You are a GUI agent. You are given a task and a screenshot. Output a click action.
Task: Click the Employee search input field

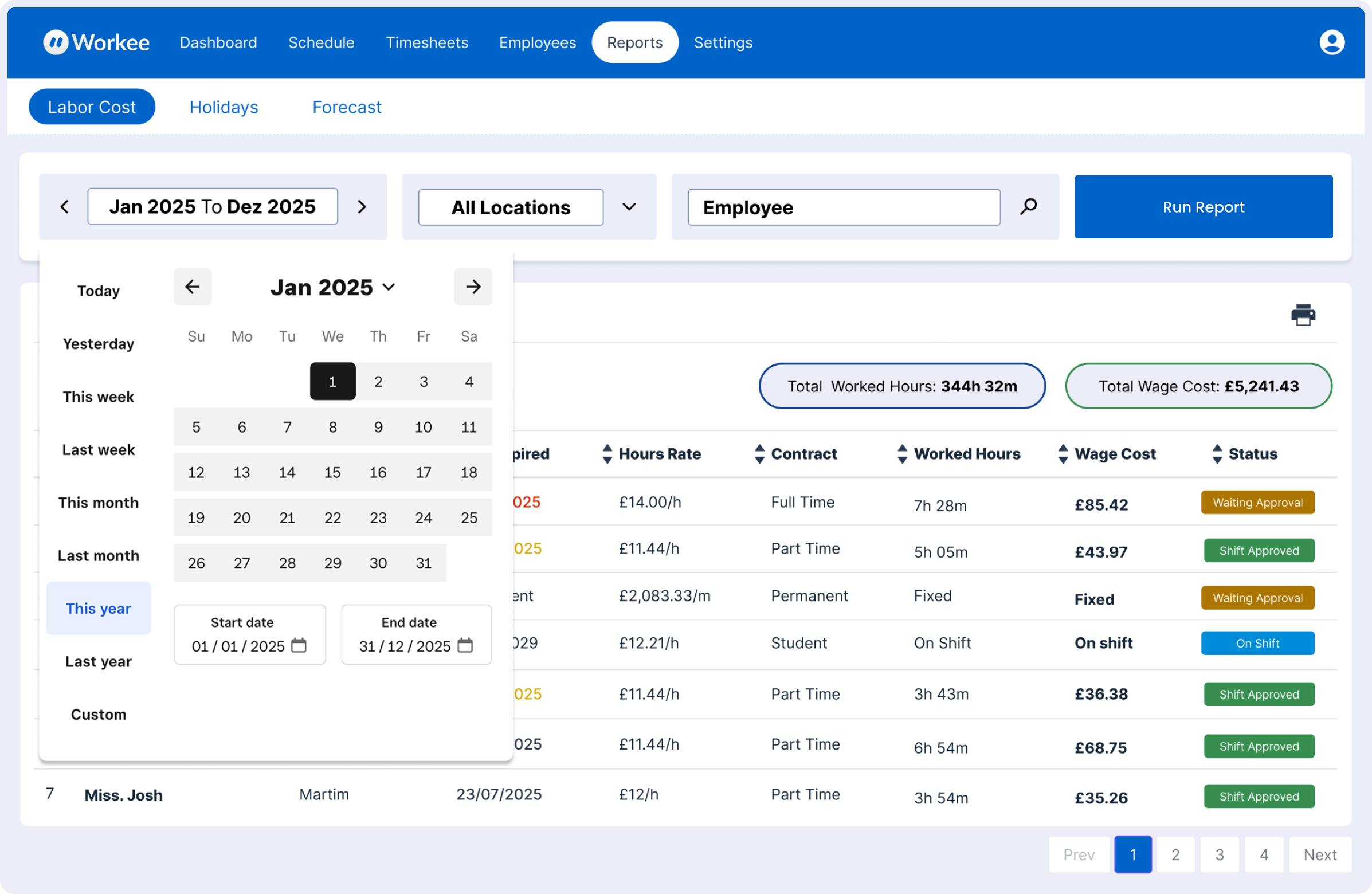point(844,207)
